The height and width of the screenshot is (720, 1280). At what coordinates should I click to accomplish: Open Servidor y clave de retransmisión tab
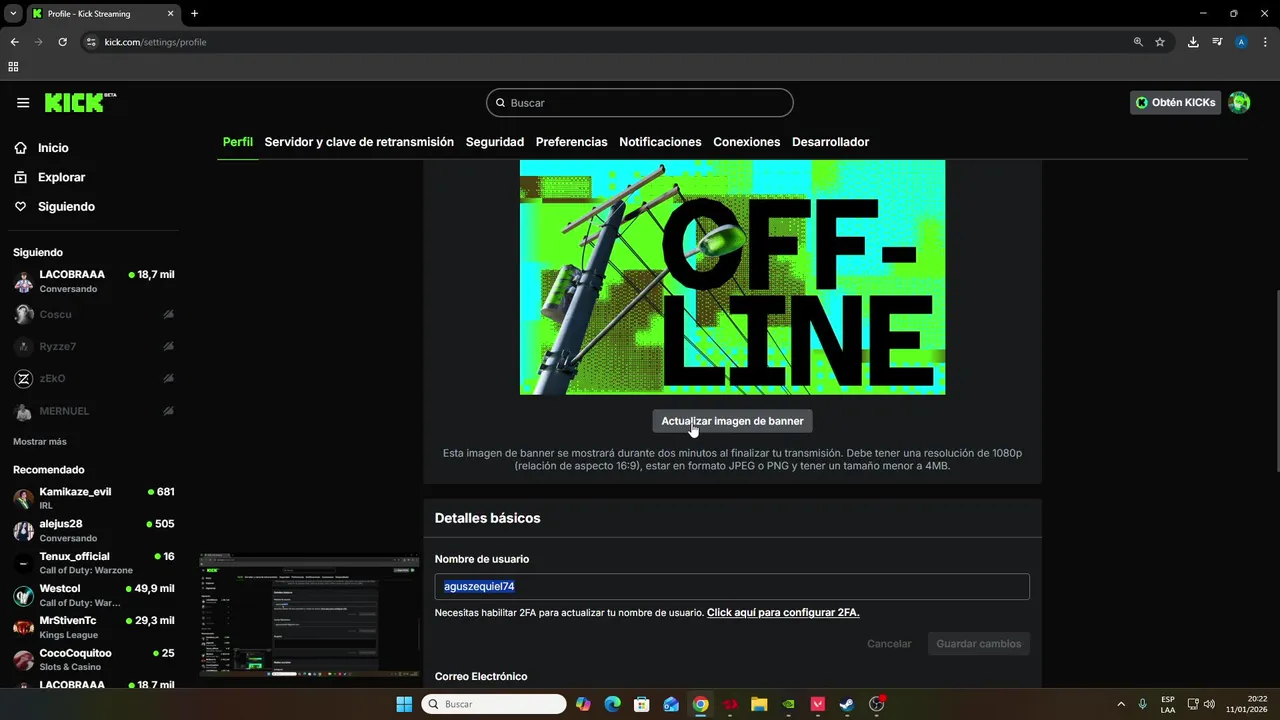[x=359, y=142]
